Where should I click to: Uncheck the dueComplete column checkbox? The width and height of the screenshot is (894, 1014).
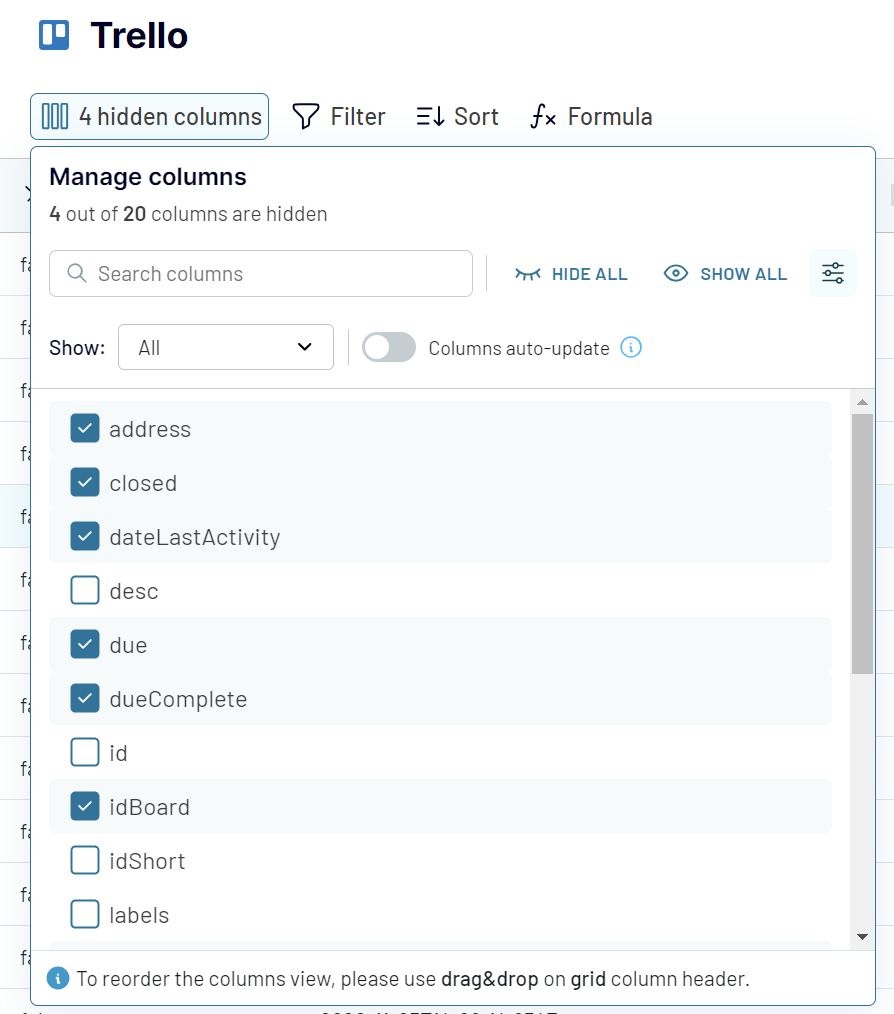click(85, 698)
